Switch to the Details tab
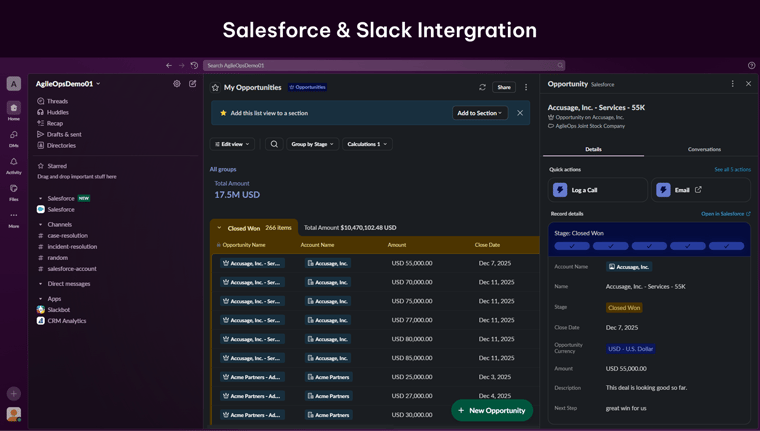760x431 pixels. click(x=593, y=149)
